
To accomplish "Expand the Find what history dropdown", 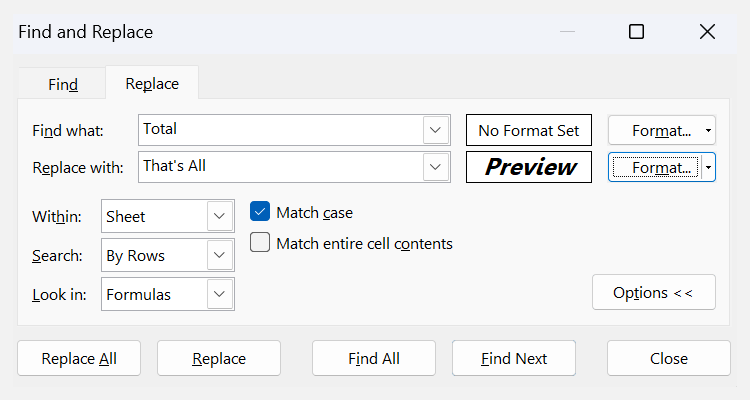I will point(435,130).
